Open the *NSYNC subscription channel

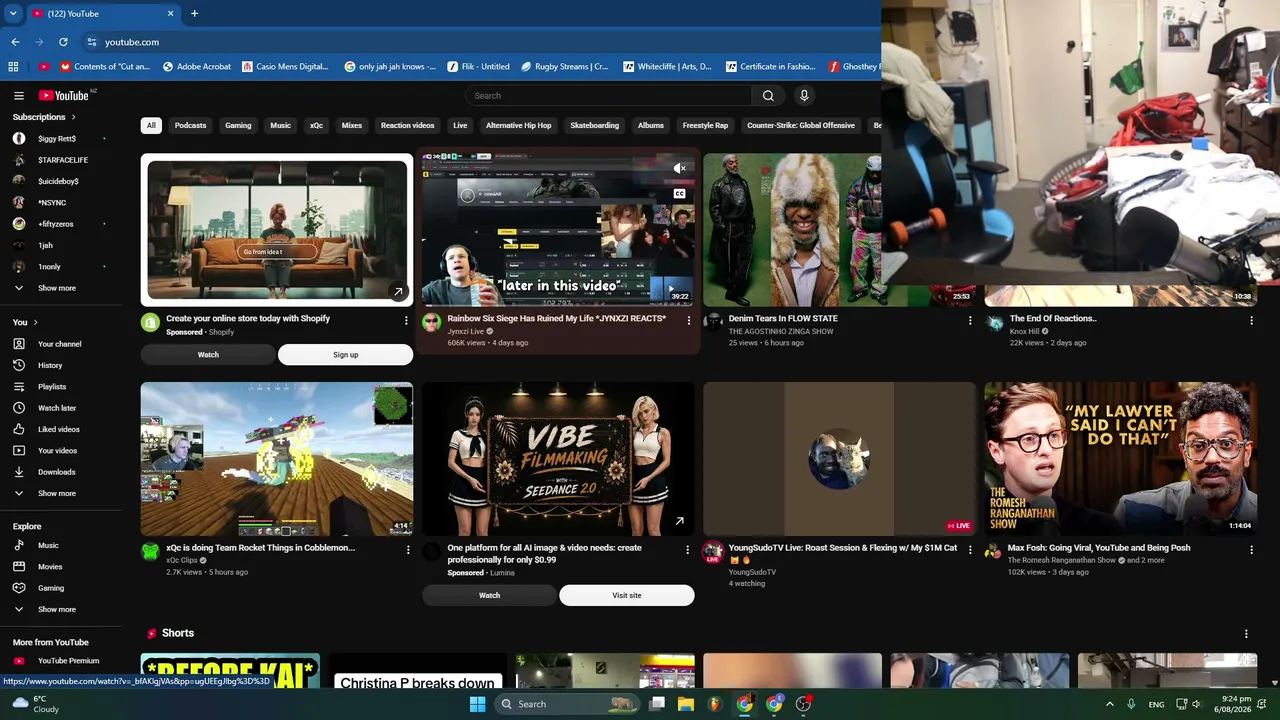pyautogui.click(x=52, y=203)
